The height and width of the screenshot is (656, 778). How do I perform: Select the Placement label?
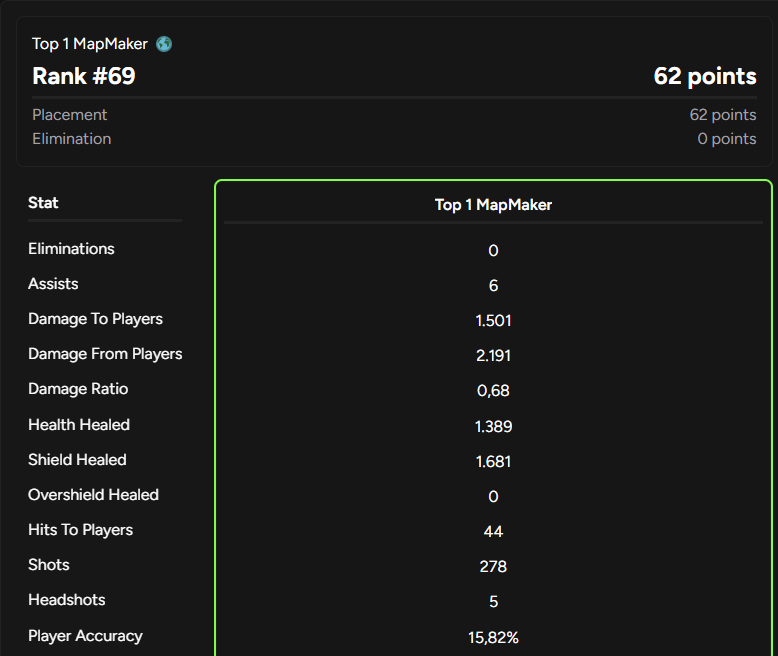tap(69, 115)
